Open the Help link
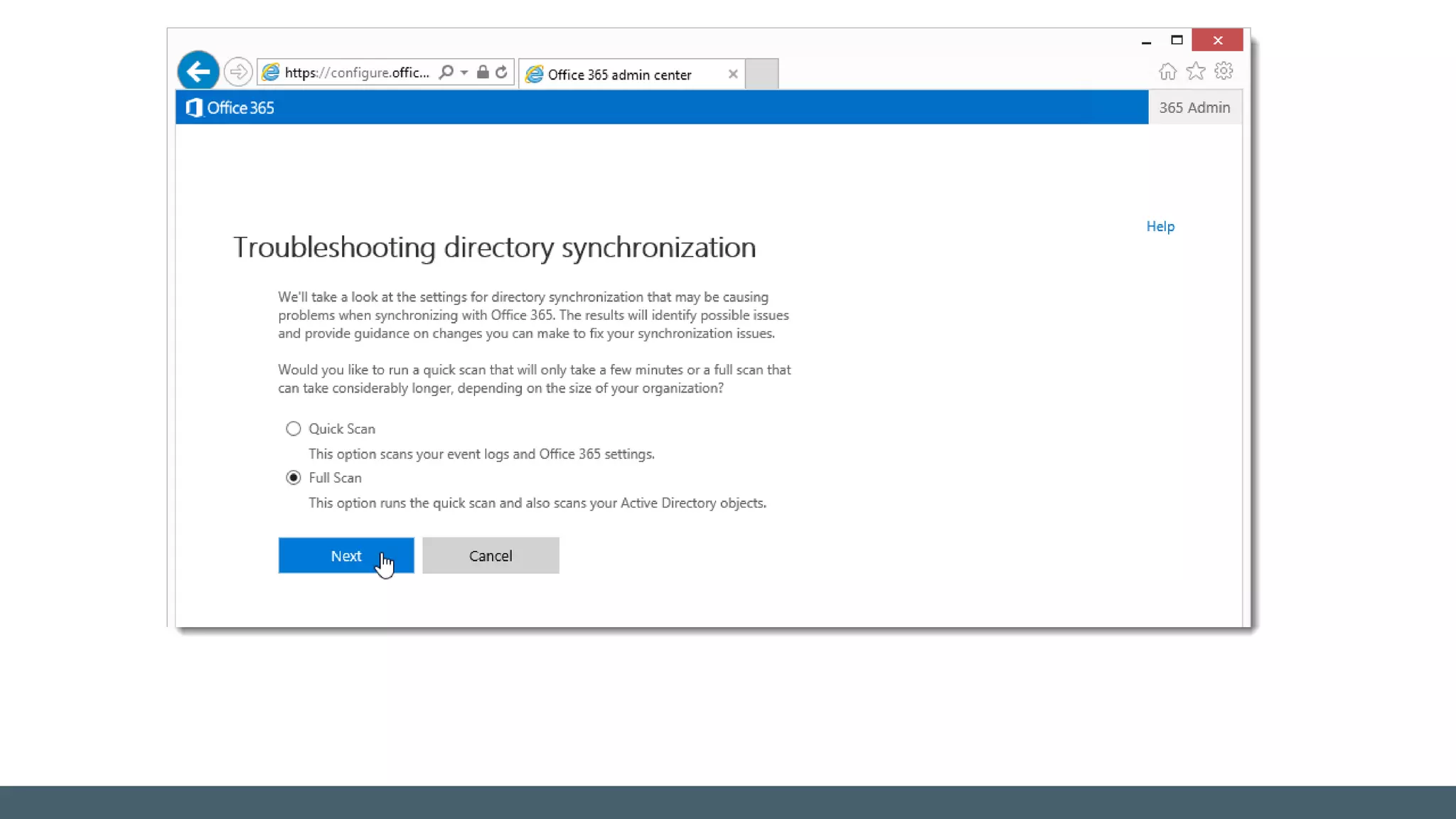1456x819 pixels. click(1160, 226)
